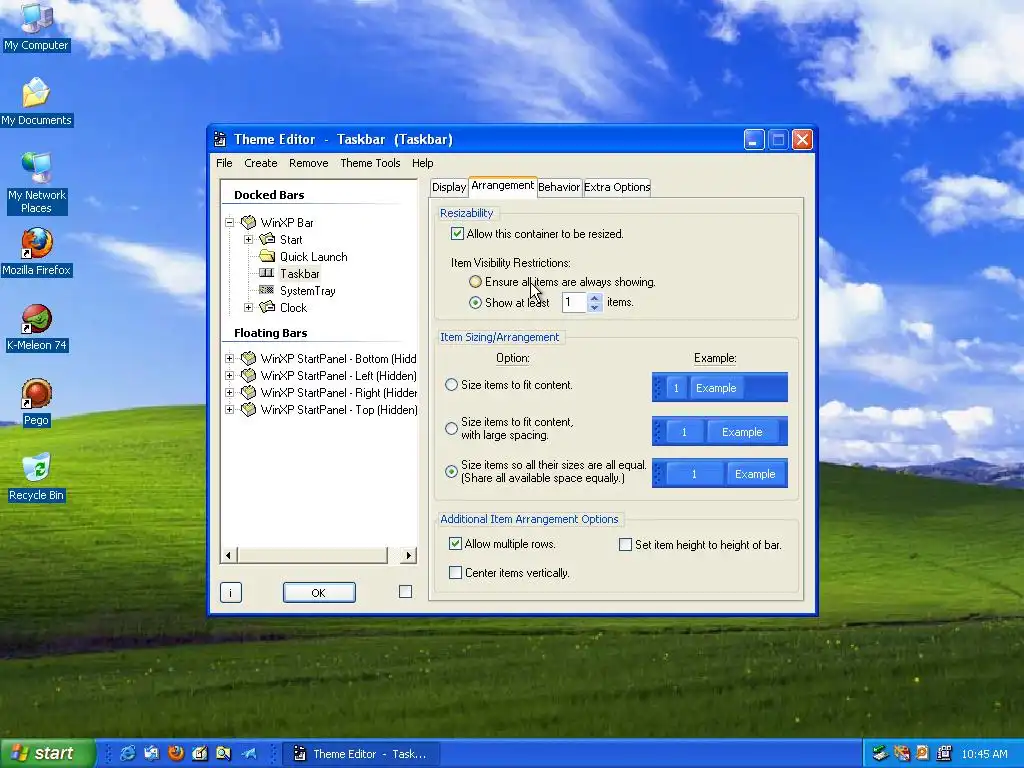The image size is (1024, 768).
Task: Open the Remove menu
Action: pyautogui.click(x=308, y=163)
